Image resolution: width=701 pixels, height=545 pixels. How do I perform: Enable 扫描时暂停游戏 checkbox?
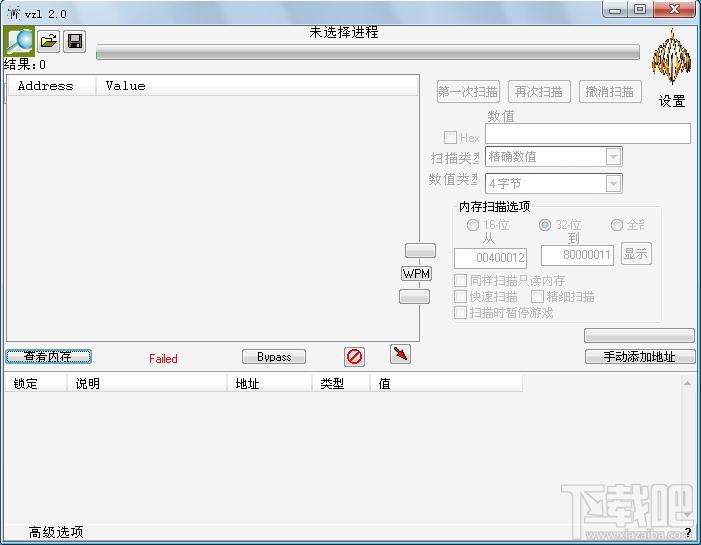[x=460, y=313]
